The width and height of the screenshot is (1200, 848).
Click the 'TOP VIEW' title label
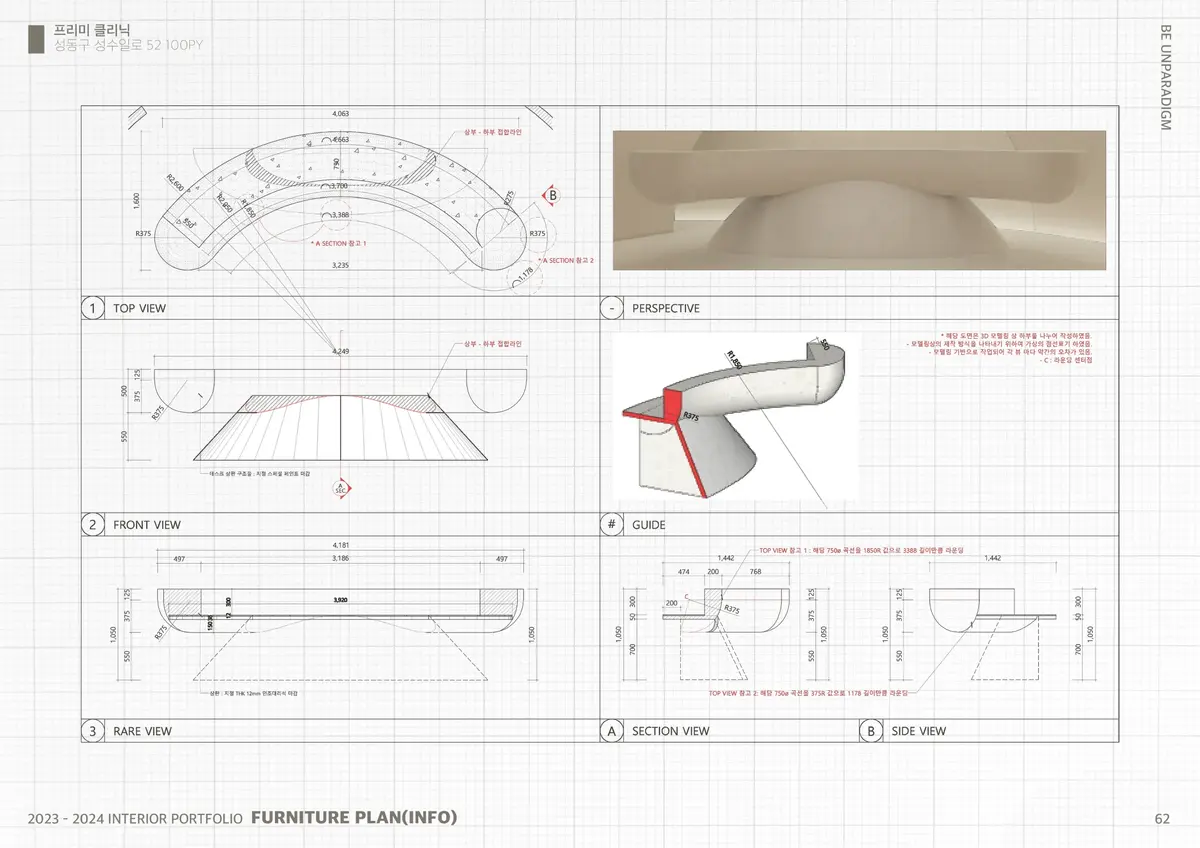pyautogui.click(x=139, y=309)
